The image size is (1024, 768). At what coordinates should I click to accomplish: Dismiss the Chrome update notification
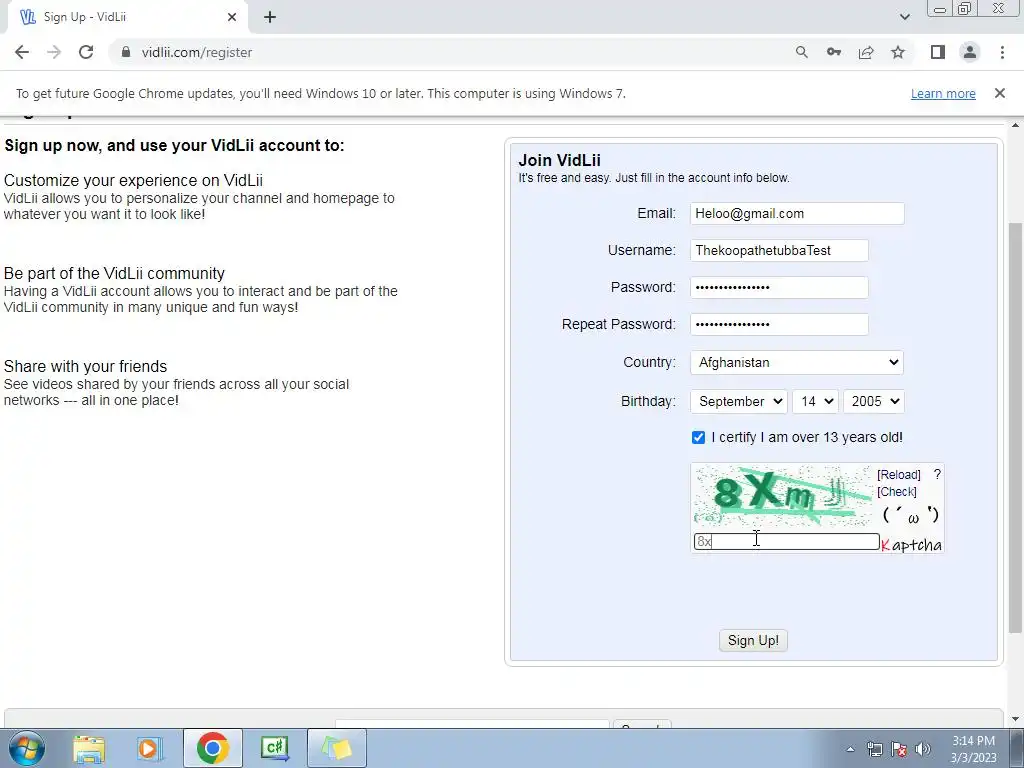pos(999,93)
